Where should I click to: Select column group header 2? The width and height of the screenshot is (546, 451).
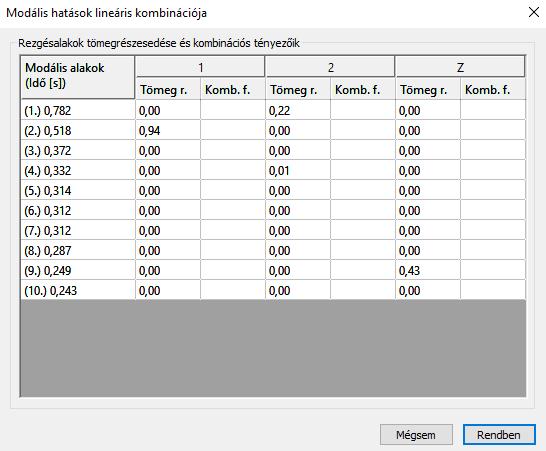[x=330, y=67]
